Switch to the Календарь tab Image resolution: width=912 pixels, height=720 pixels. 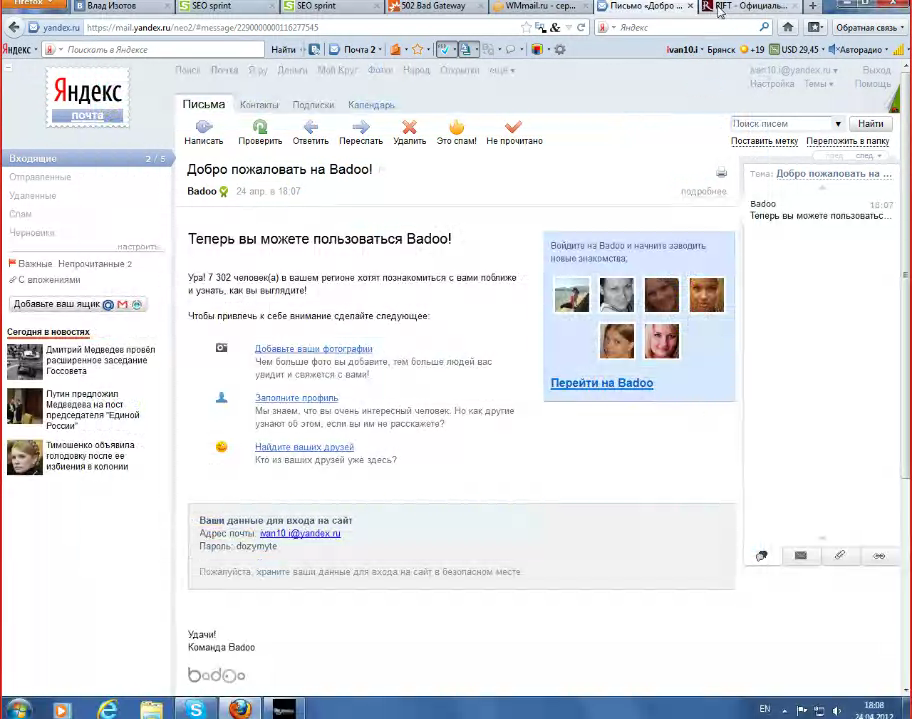tap(371, 105)
